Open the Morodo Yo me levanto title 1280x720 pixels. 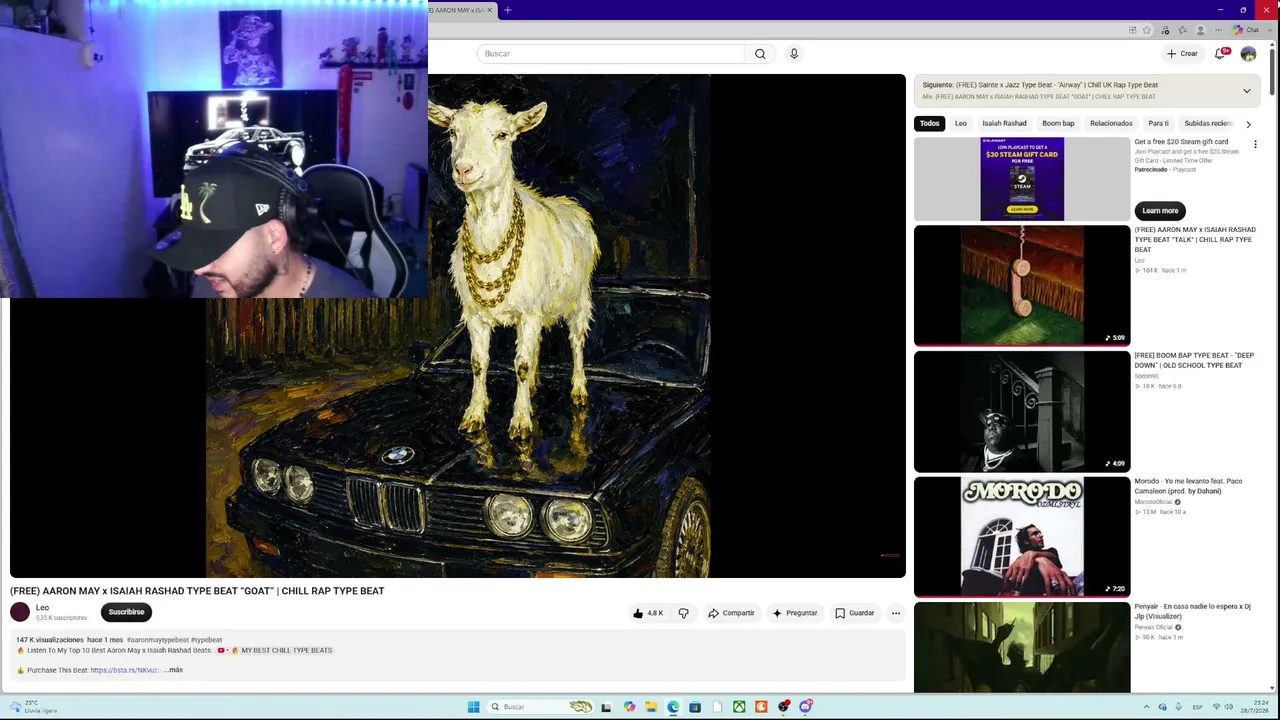1188,486
